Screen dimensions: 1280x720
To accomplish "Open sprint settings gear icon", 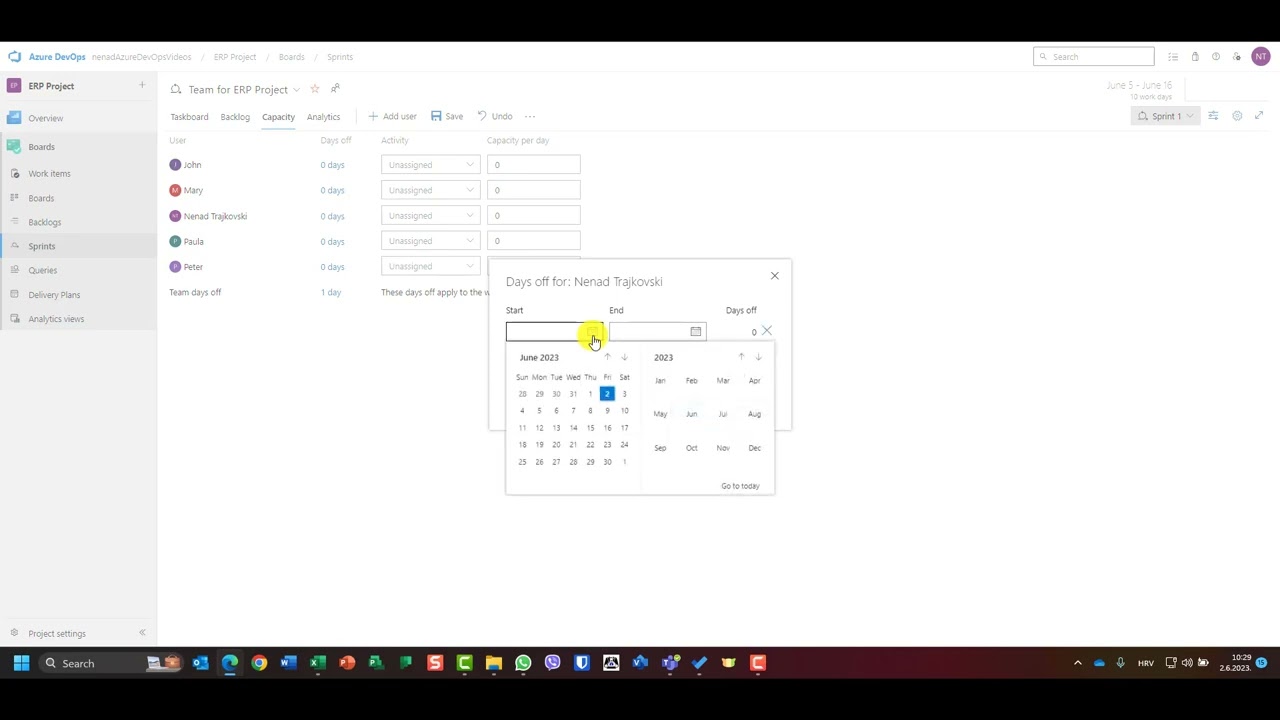I will click(x=1237, y=116).
